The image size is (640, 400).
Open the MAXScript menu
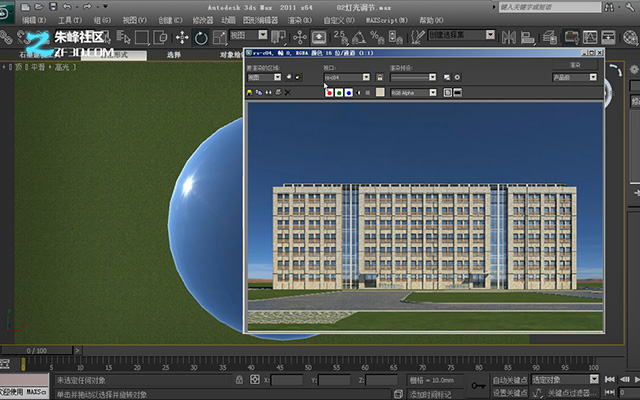click(387, 20)
